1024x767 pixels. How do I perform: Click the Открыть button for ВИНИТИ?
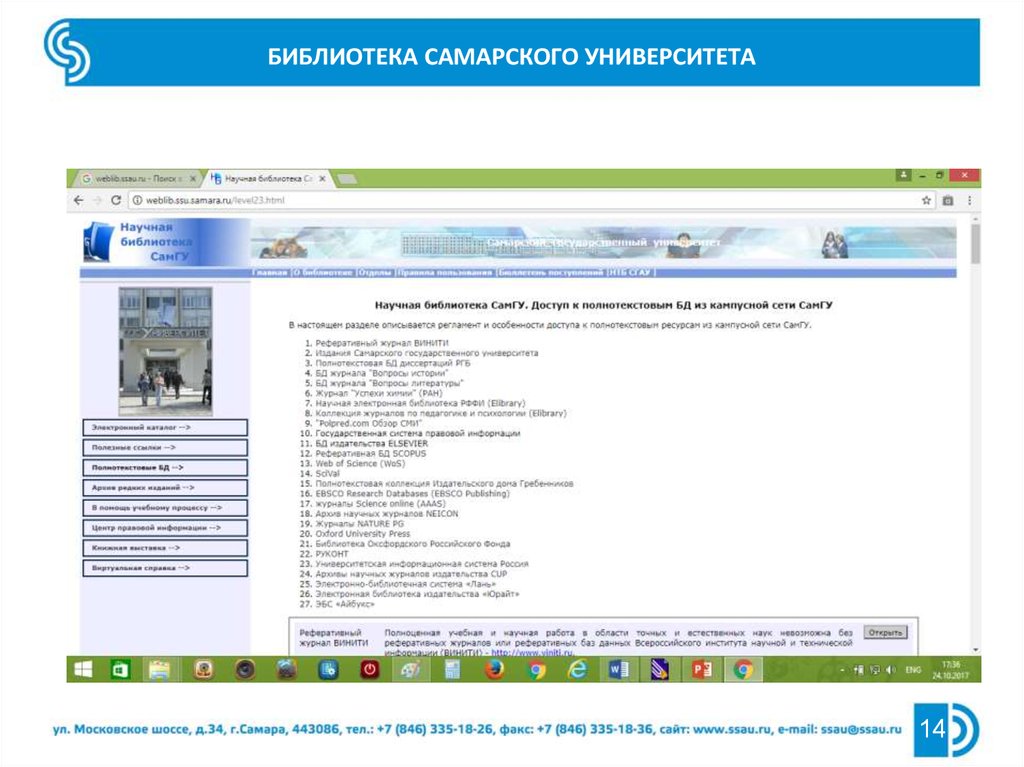pos(885,632)
